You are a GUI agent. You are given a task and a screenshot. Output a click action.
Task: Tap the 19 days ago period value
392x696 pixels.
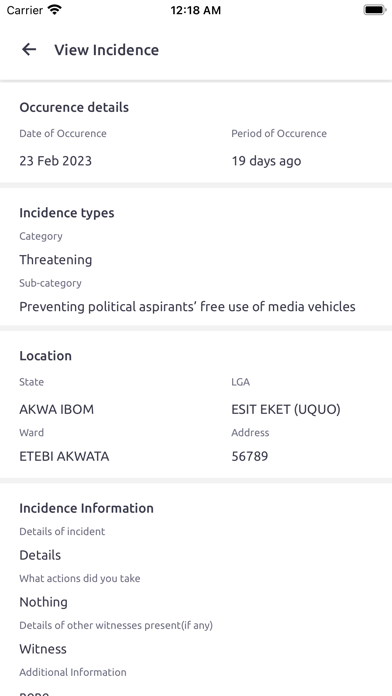click(266, 161)
